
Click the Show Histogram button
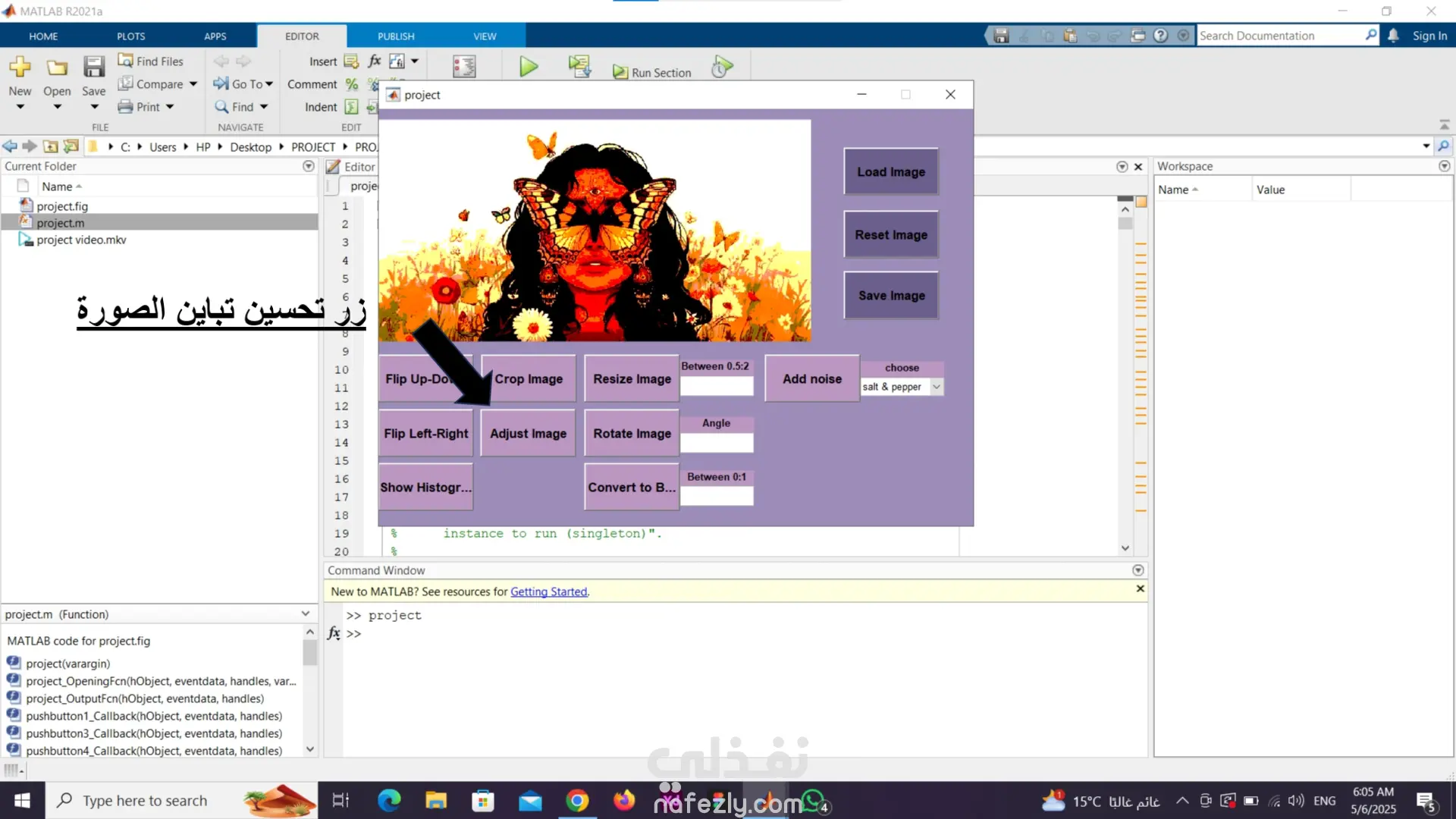point(425,487)
